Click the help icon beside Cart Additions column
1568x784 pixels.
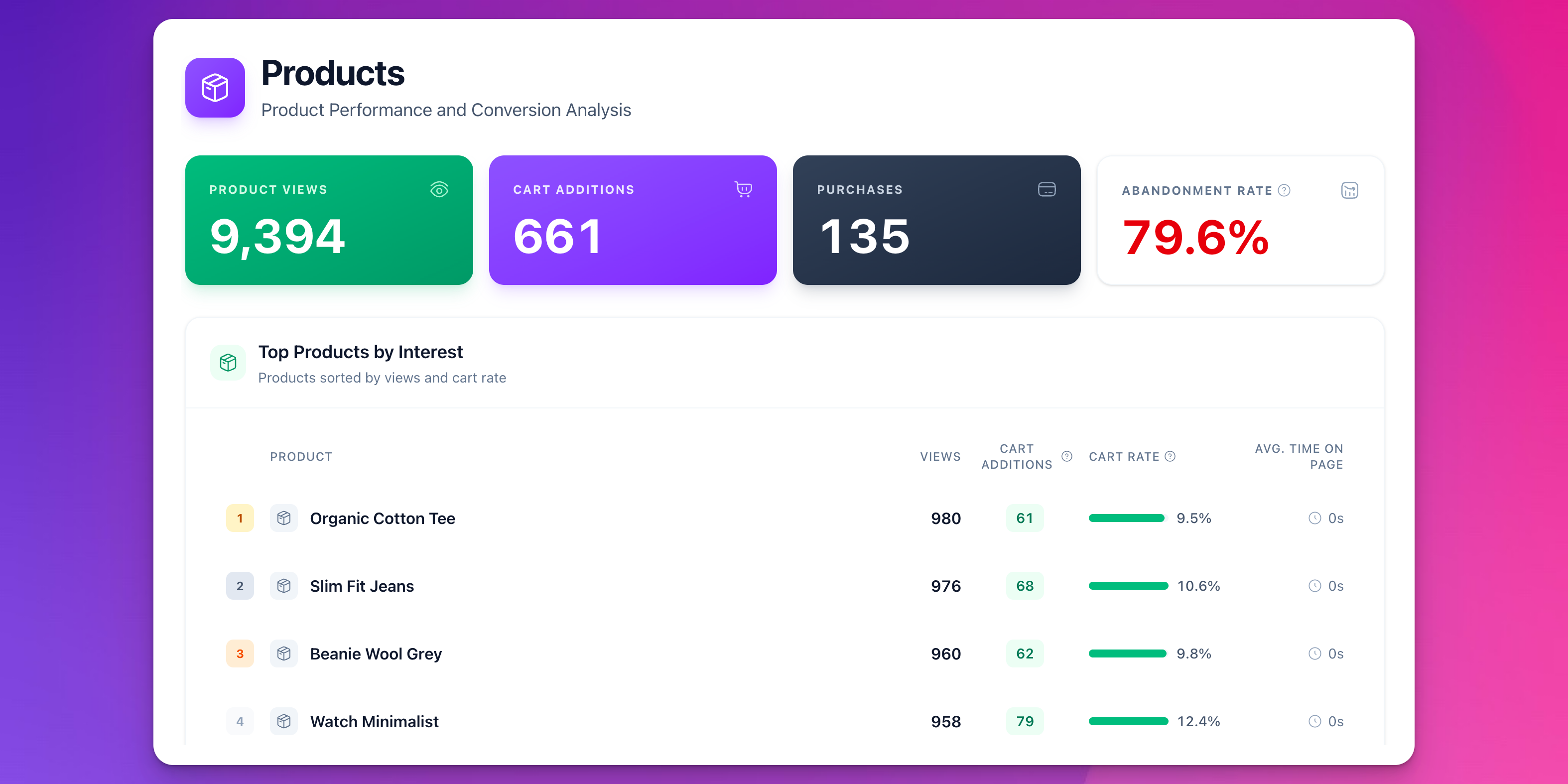[x=1066, y=457]
